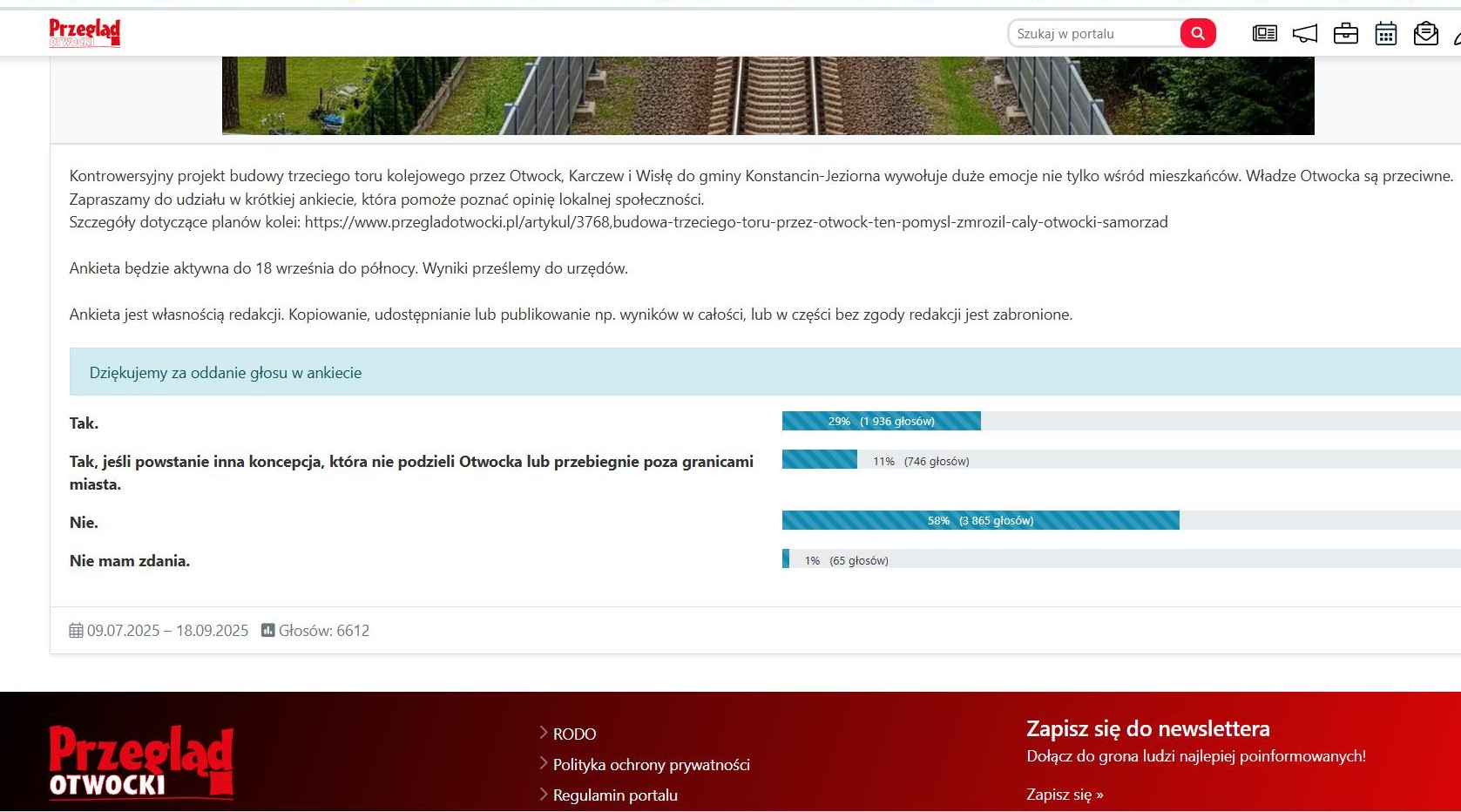Click the 'Tak, jeśli powstanie inna koncepcja' answer
Screen dimensions: 1461x812
(x=411, y=472)
